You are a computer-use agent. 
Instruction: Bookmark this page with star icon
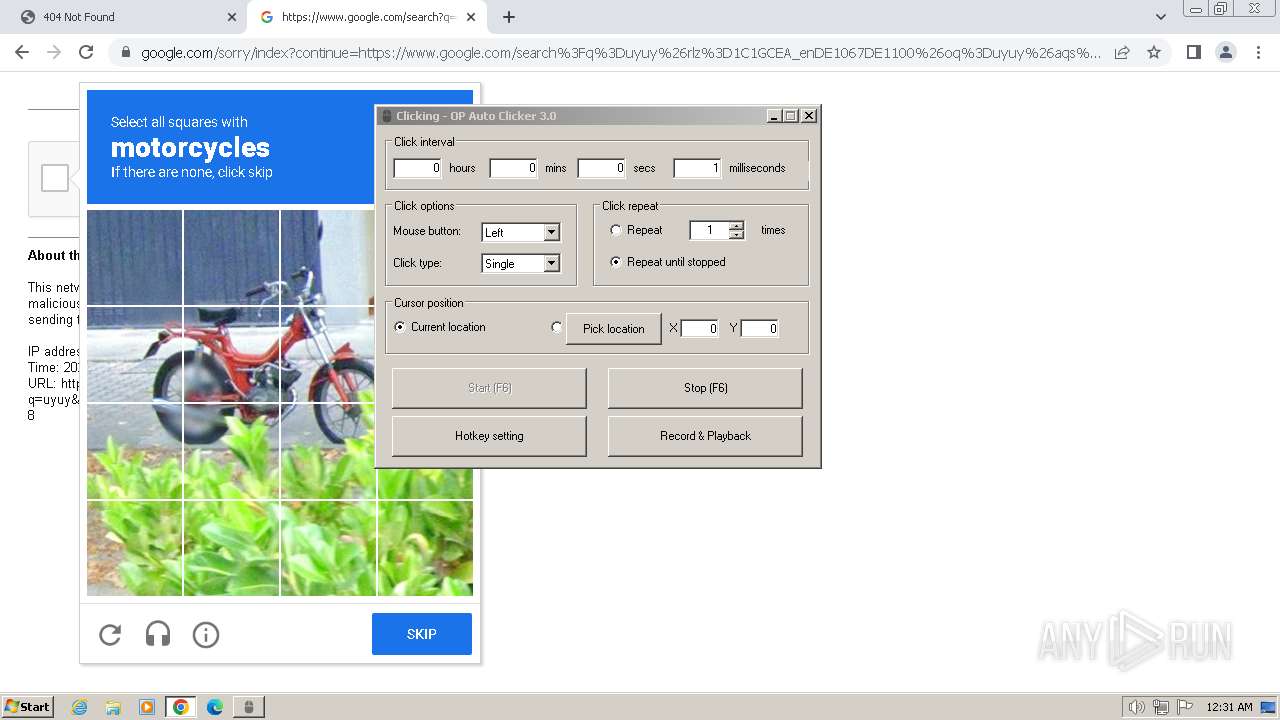click(x=1154, y=52)
